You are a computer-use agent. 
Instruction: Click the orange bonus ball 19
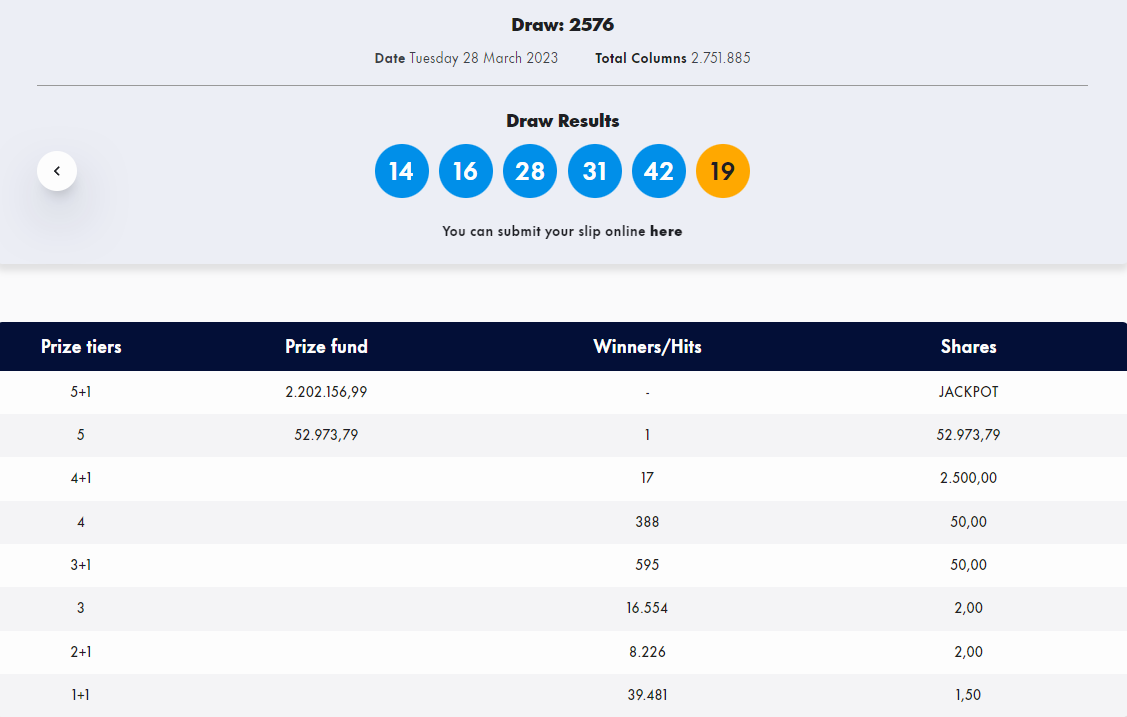click(723, 171)
